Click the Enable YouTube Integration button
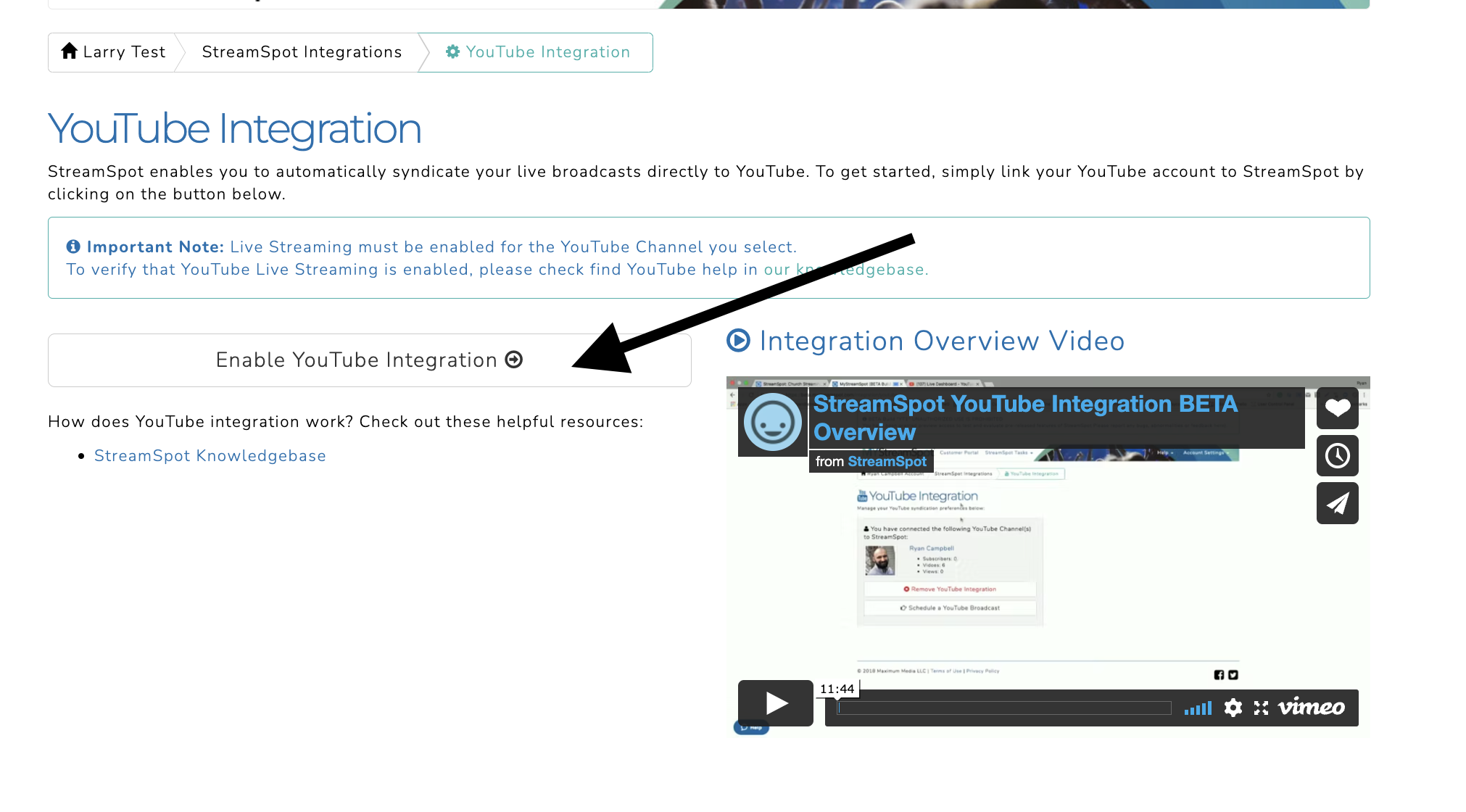1466x812 pixels. (x=369, y=360)
